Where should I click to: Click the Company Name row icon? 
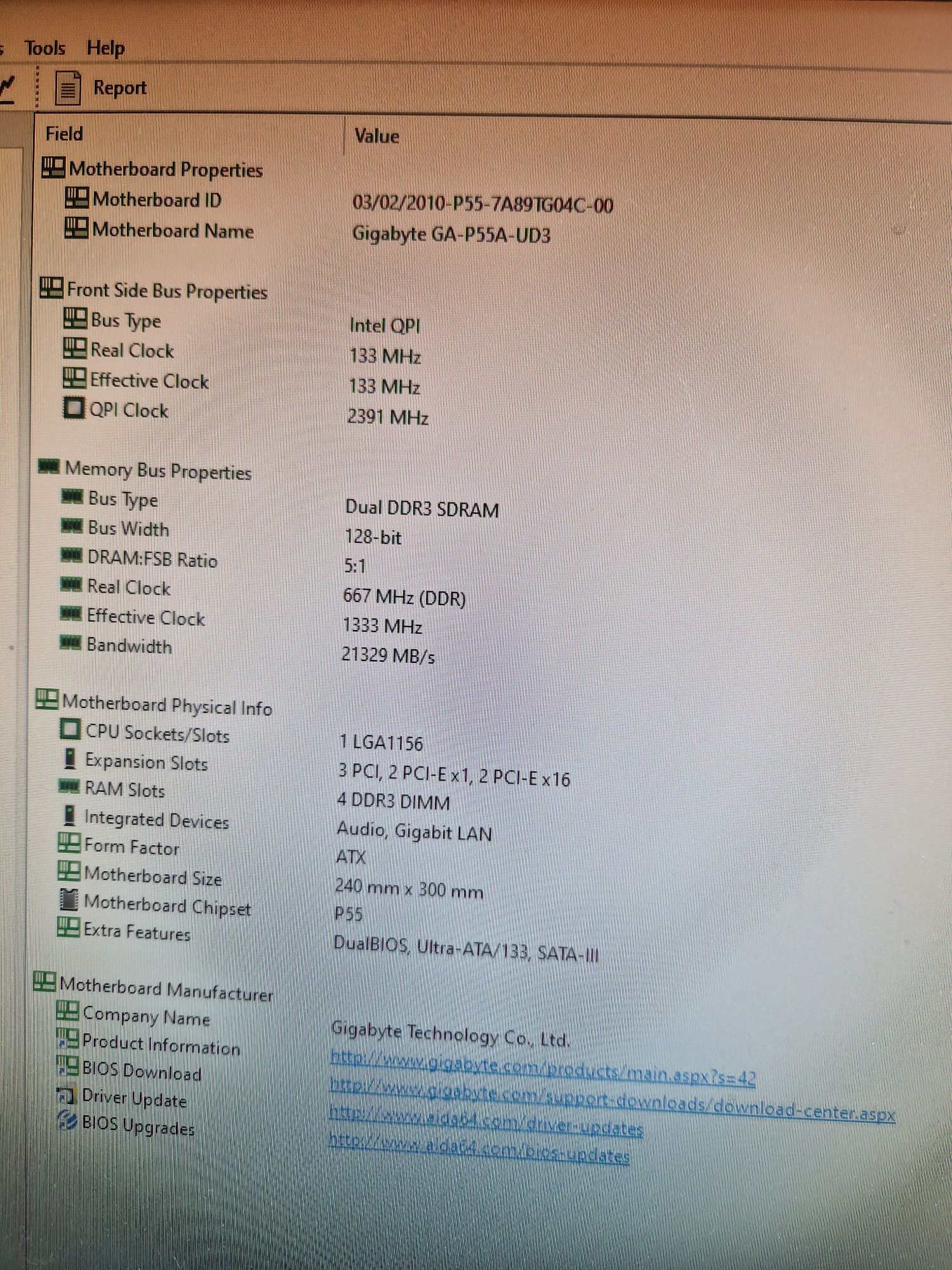pyautogui.click(x=67, y=1011)
